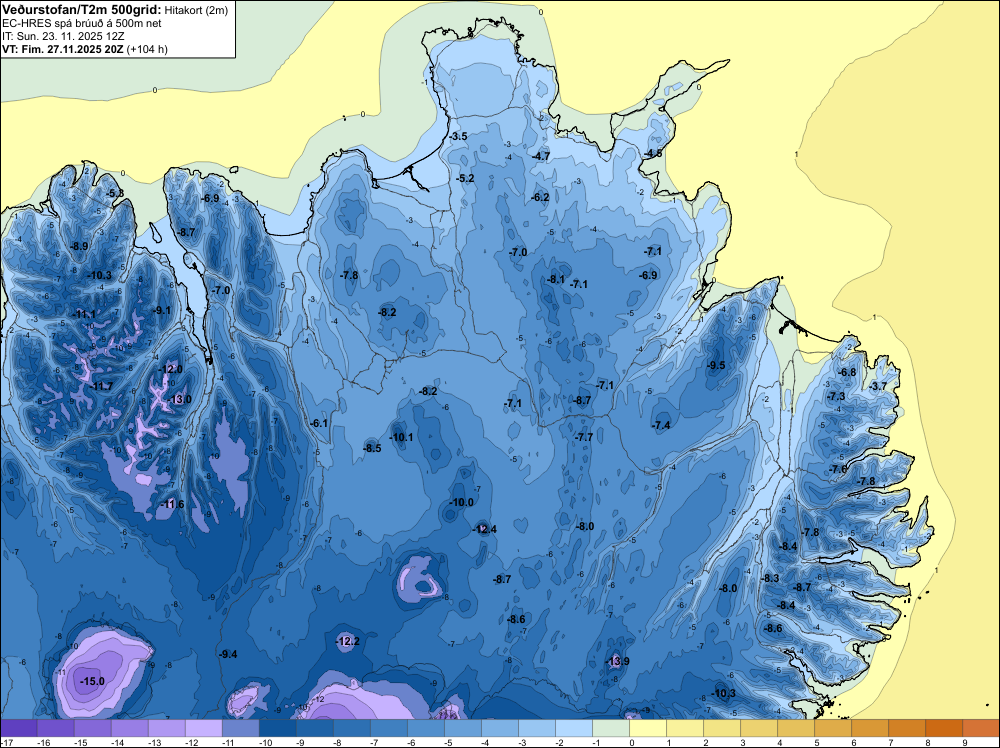Click the orange scale swatch between 7 and 8

(907, 728)
